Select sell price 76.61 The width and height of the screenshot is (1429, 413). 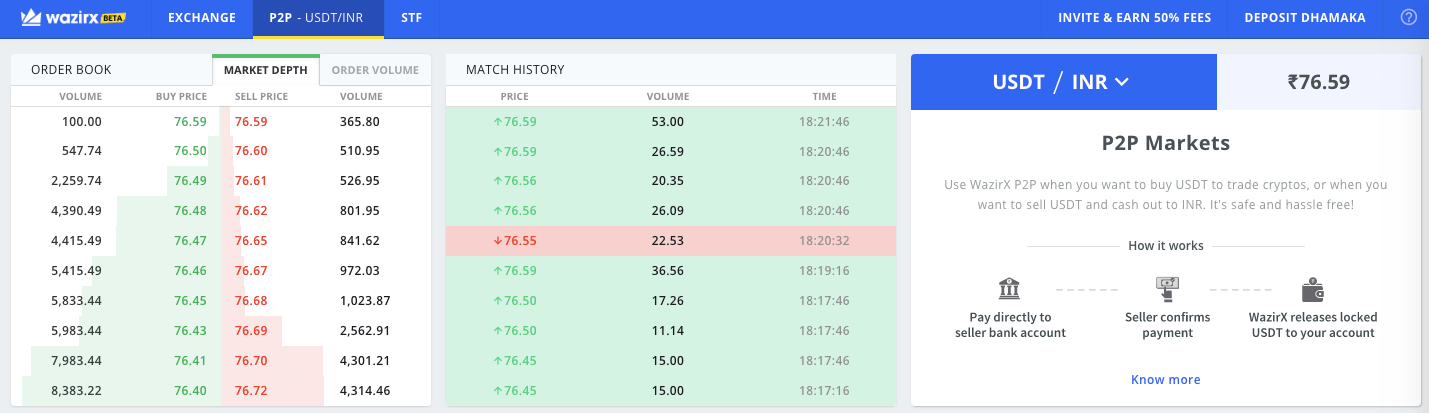pos(251,181)
